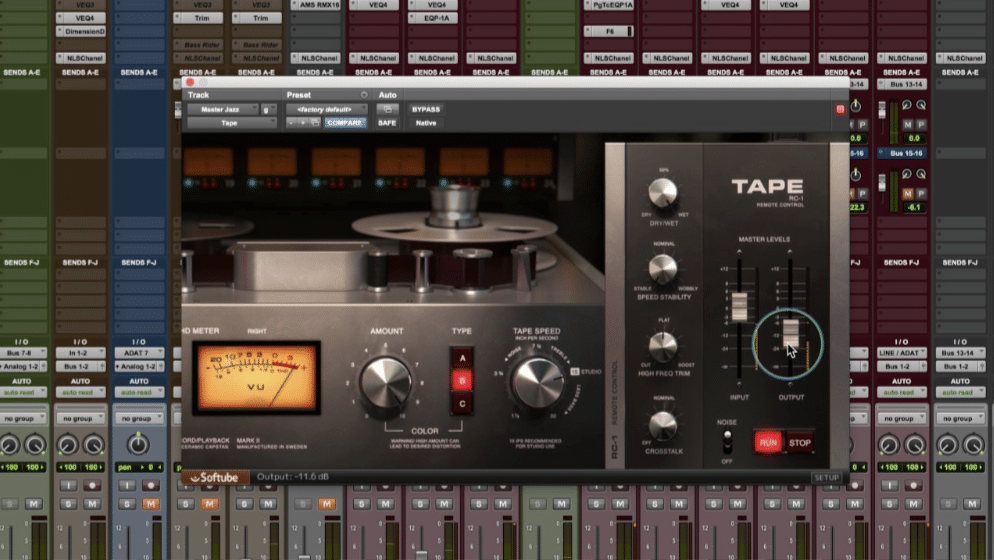Solo the ADAT 7 track
The height and width of the screenshot is (560, 994).
coord(126,504)
